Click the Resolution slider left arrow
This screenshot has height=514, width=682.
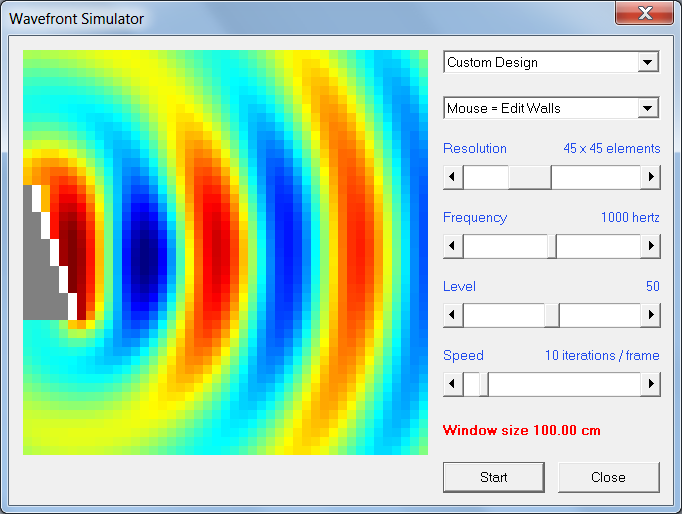[453, 177]
